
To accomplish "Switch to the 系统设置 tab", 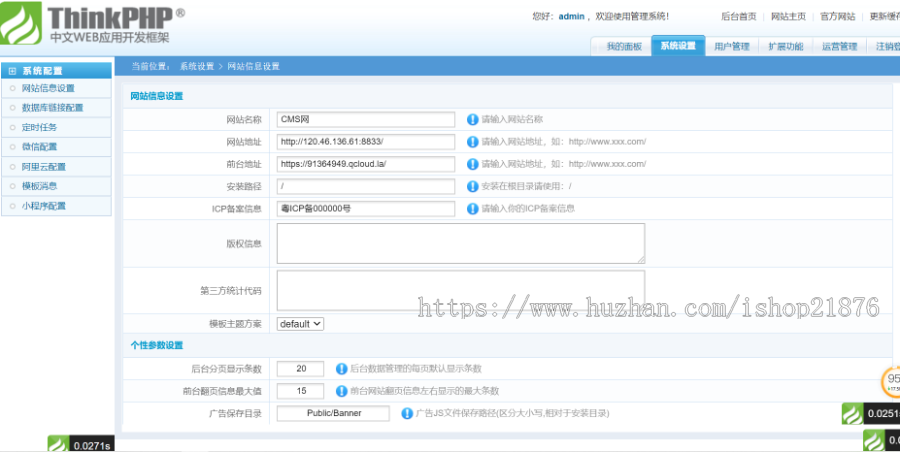I will pos(678,46).
